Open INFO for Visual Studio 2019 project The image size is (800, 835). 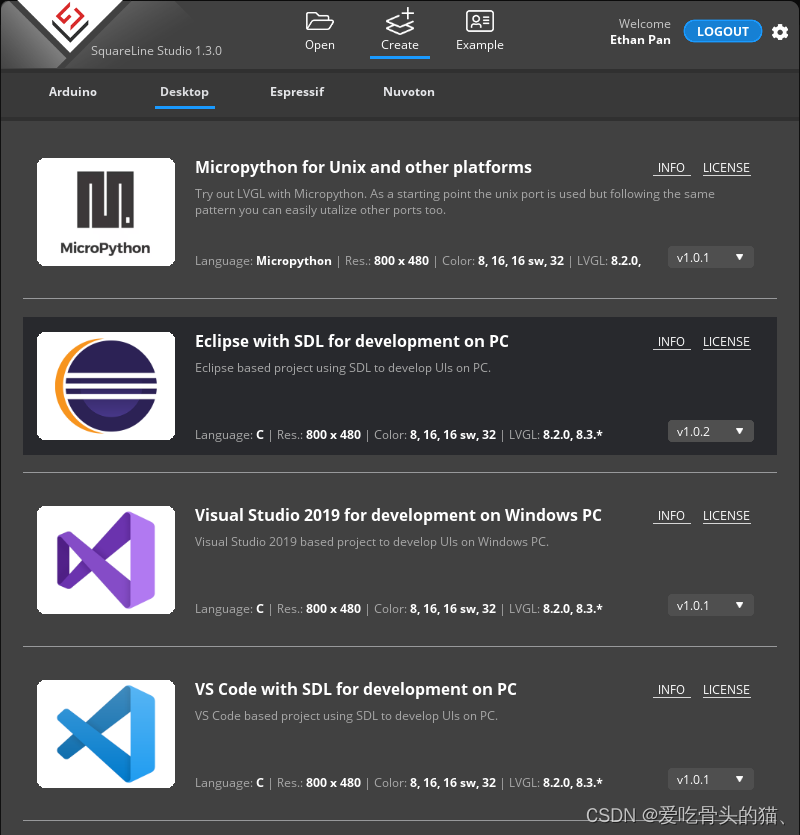pos(671,515)
